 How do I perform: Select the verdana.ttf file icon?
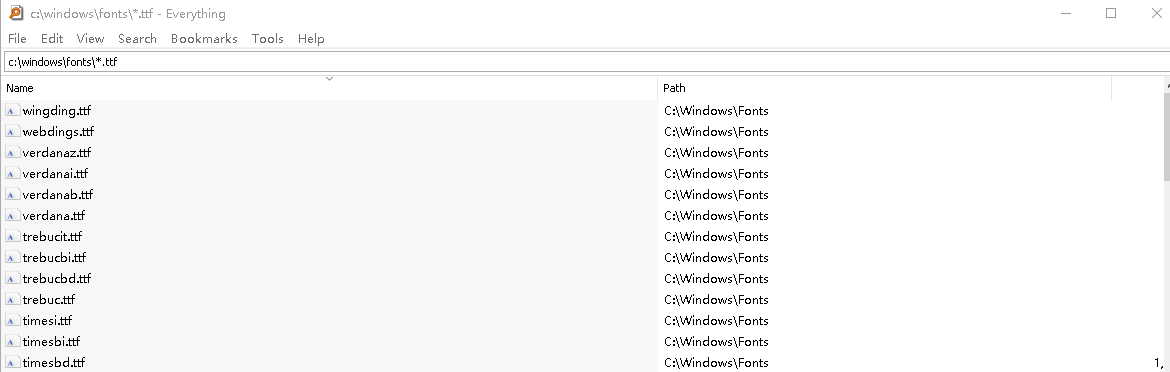pos(13,215)
